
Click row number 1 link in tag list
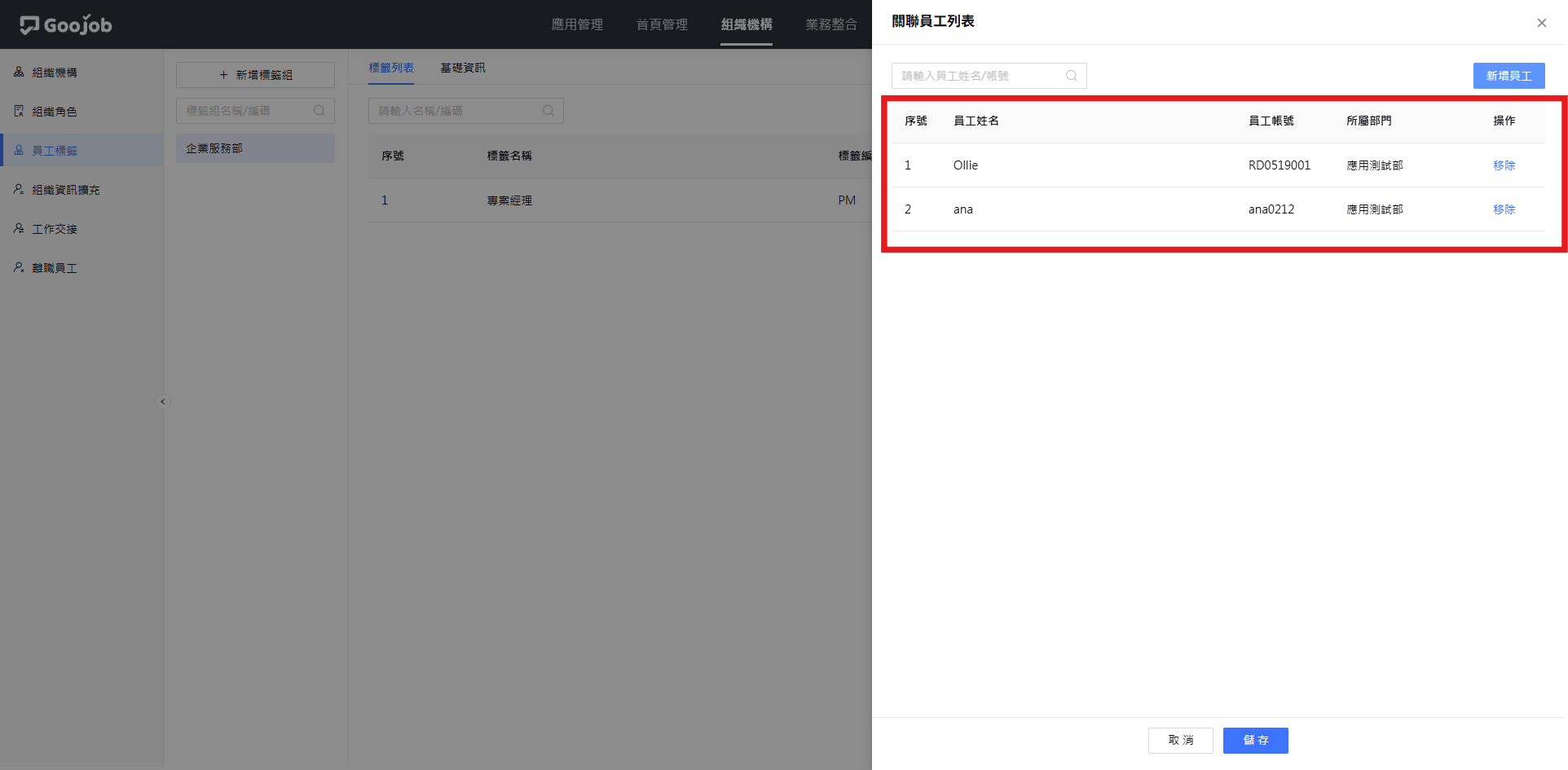[385, 200]
